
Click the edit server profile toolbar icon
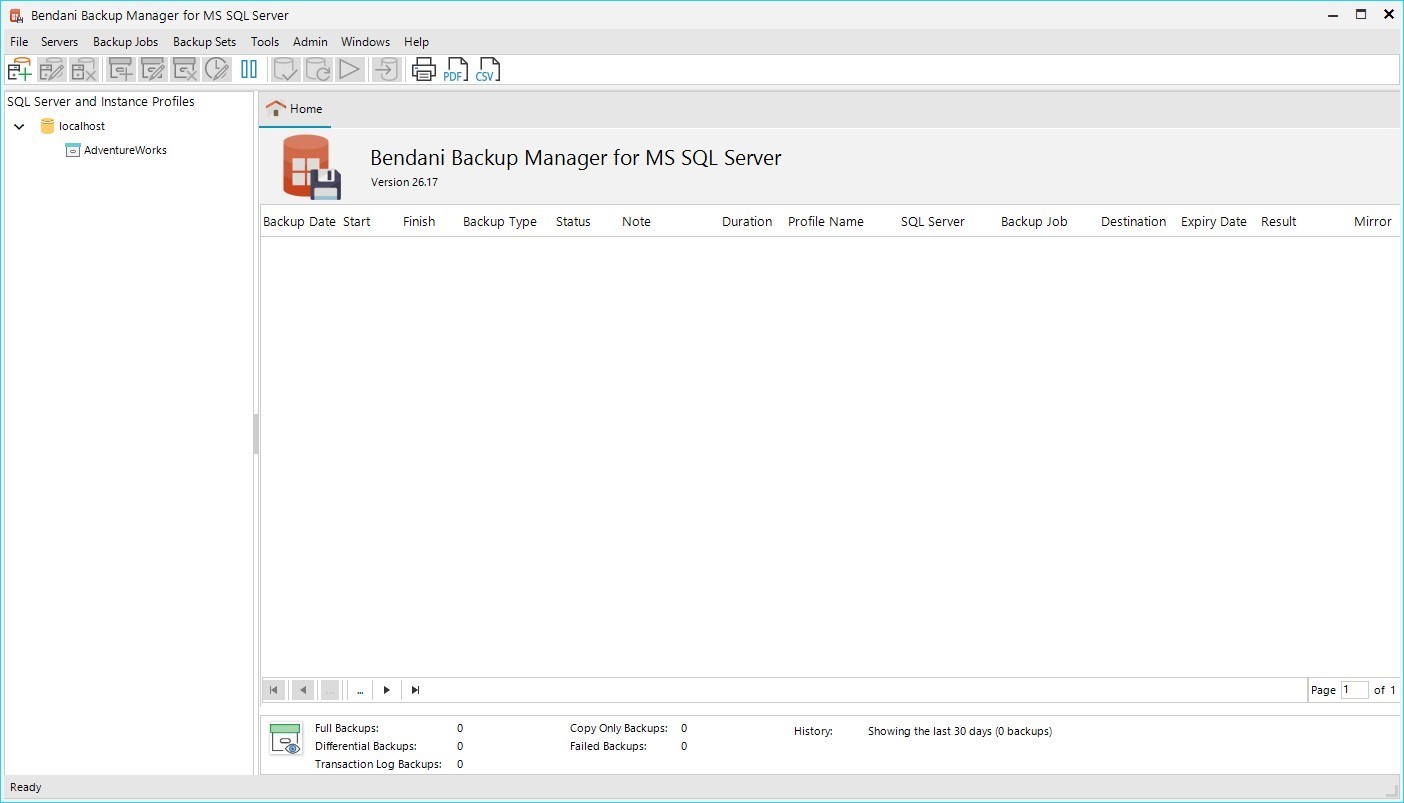(x=52, y=69)
